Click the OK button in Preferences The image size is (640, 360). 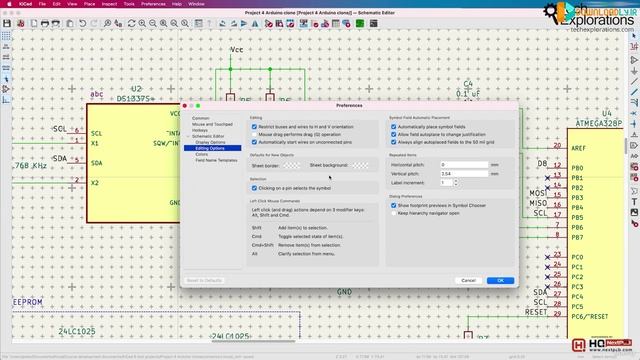(x=500, y=280)
